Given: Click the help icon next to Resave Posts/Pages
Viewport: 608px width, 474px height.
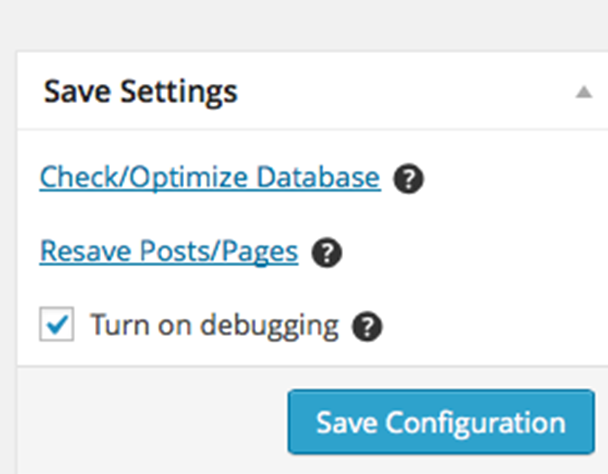Looking at the screenshot, I should (327, 252).
